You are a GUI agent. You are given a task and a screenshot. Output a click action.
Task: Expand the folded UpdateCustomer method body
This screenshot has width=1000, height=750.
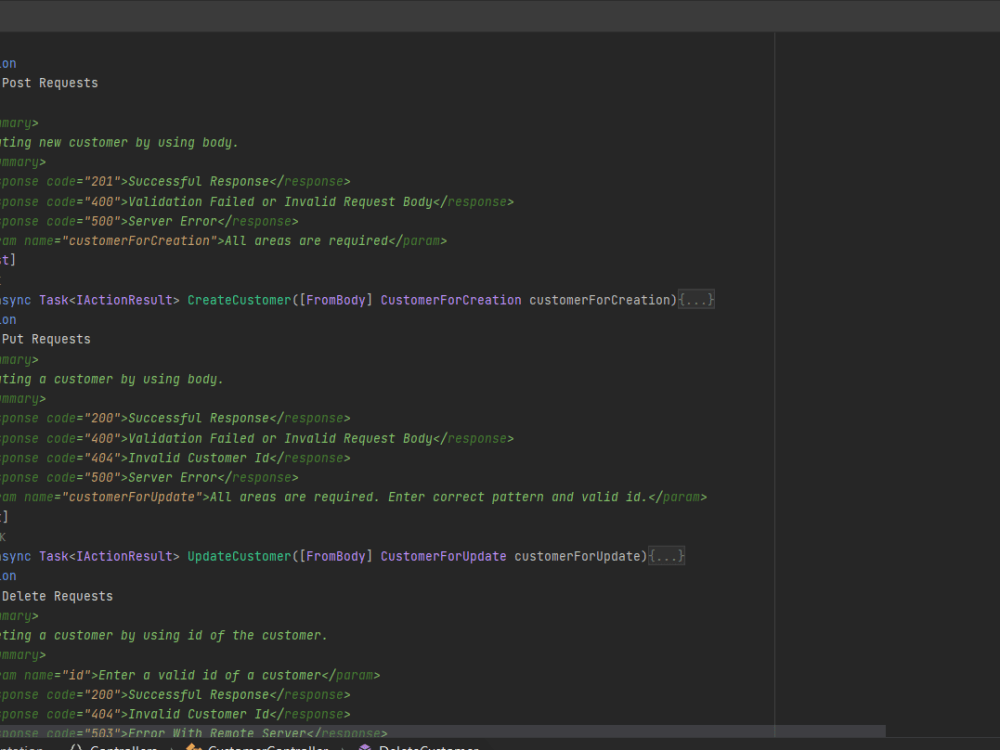[x=666, y=556]
